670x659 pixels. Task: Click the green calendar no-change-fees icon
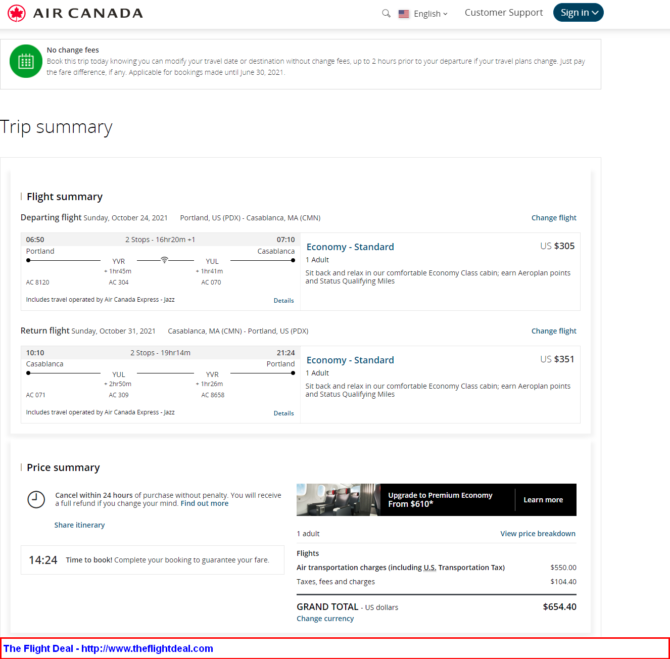pyautogui.click(x=26, y=61)
